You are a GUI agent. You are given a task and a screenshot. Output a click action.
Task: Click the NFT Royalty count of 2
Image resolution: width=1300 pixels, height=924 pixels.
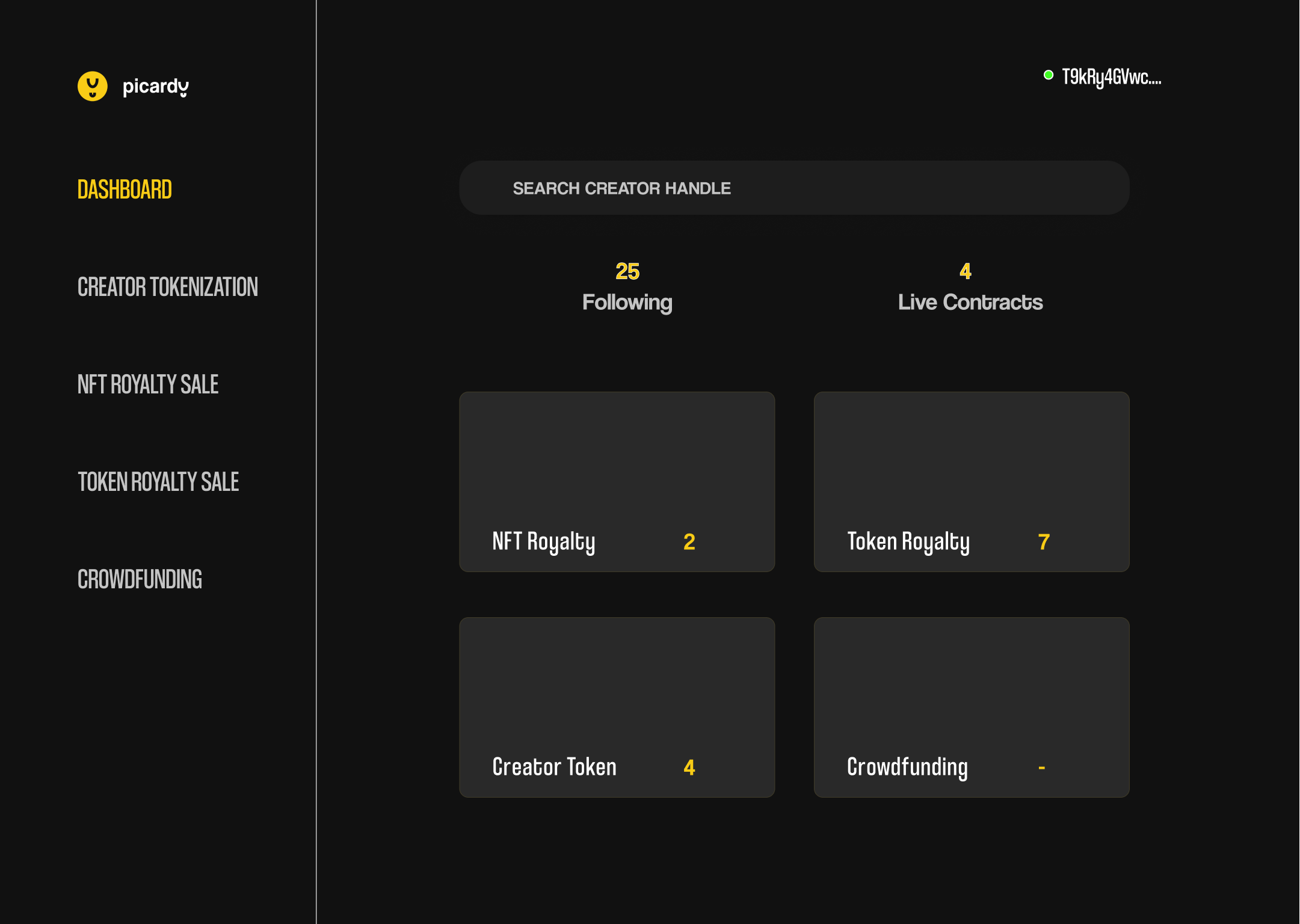point(689,542)
